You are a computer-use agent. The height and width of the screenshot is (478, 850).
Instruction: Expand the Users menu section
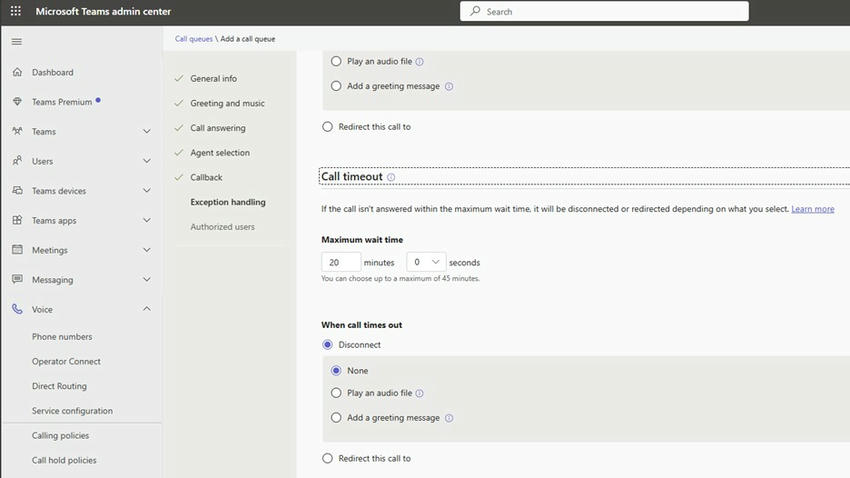pos(147,161)
